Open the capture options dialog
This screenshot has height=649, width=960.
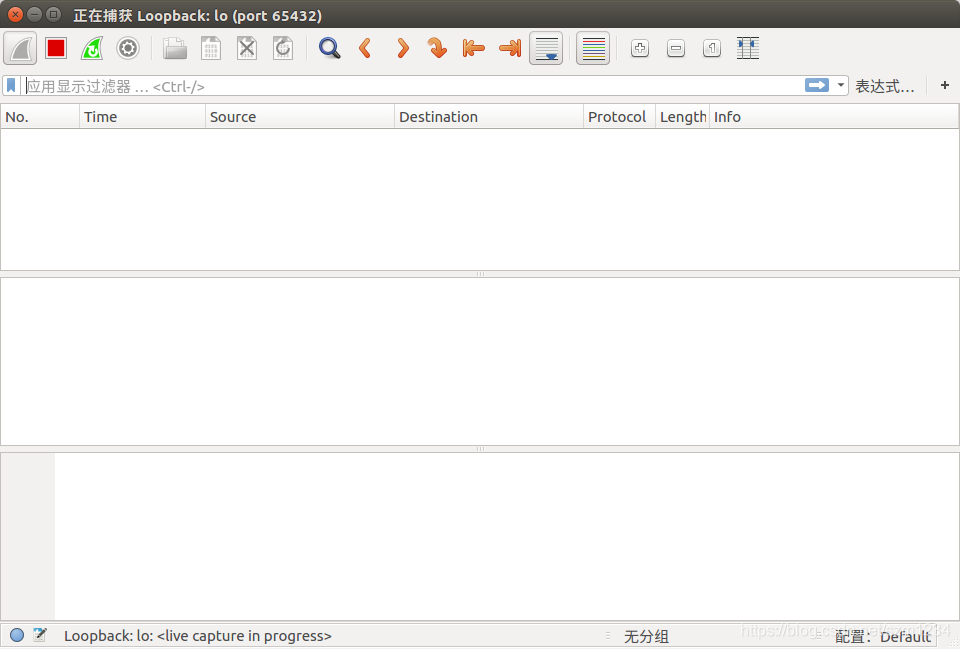pyautogui.click(x=128, y=48)
